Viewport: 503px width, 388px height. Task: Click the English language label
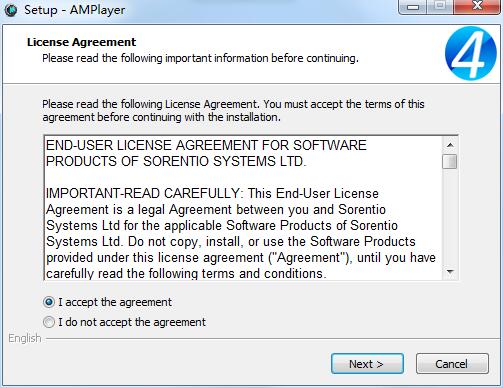tap(25, 338)
